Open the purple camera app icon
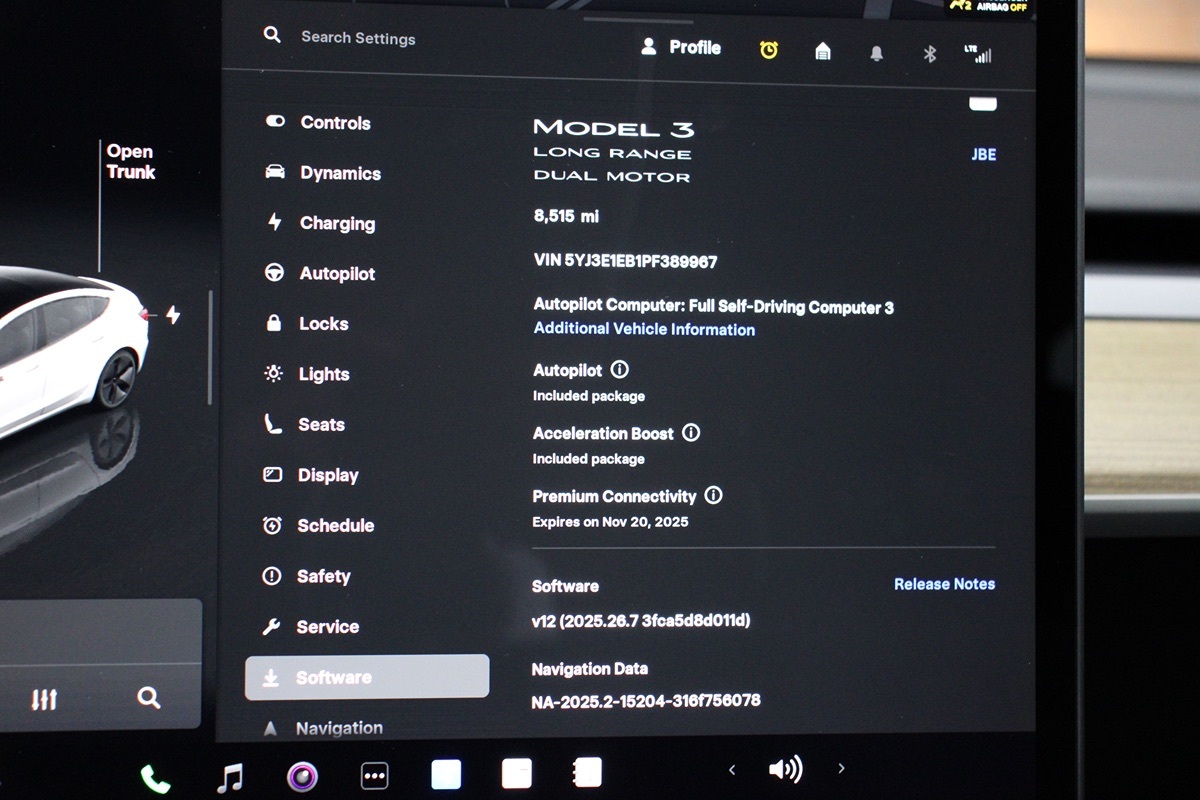 click(x=302, y=776)
